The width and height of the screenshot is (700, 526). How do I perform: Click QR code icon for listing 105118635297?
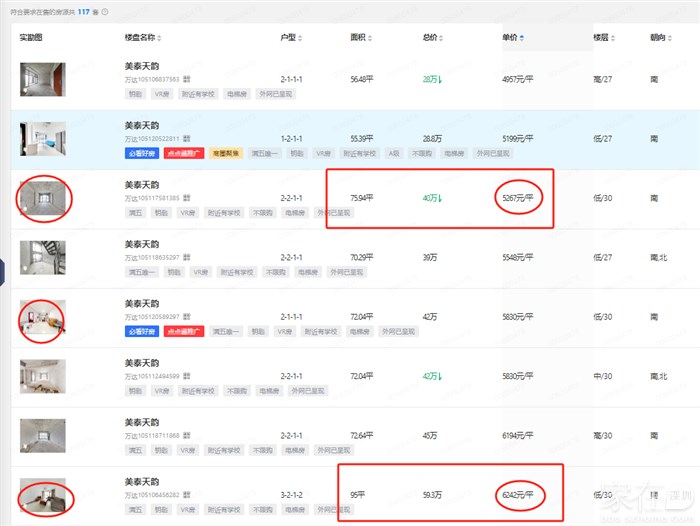pyautogui.click(x=187, y=257)
